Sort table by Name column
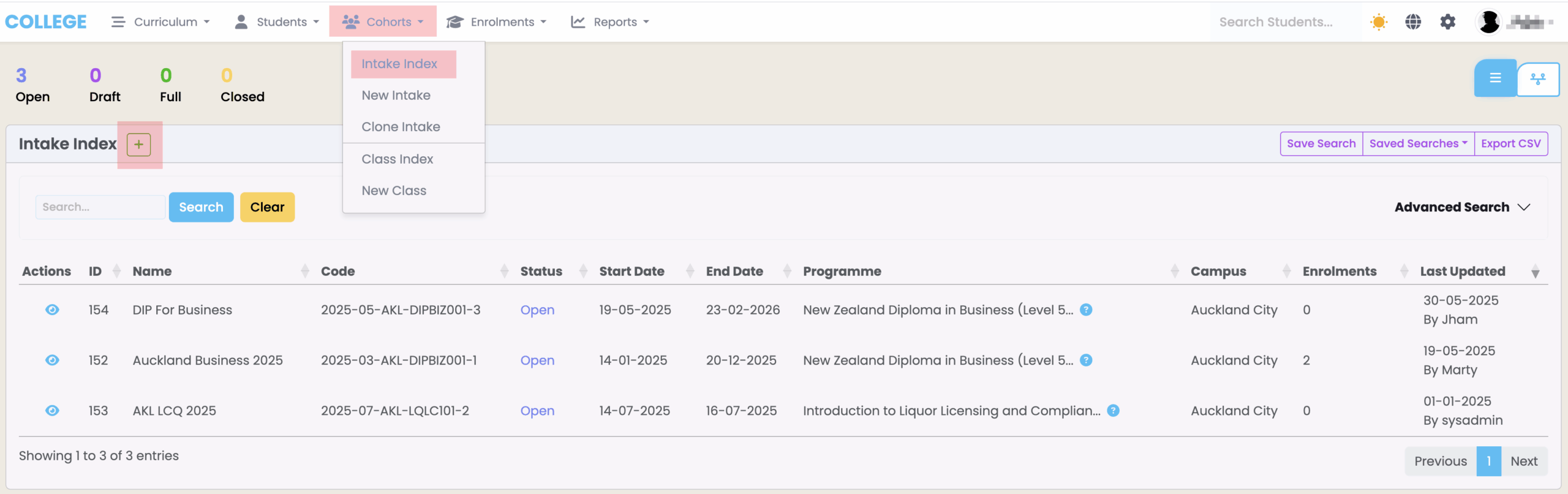The width and height of the screenshot is (1568, 494). (221, 272)
